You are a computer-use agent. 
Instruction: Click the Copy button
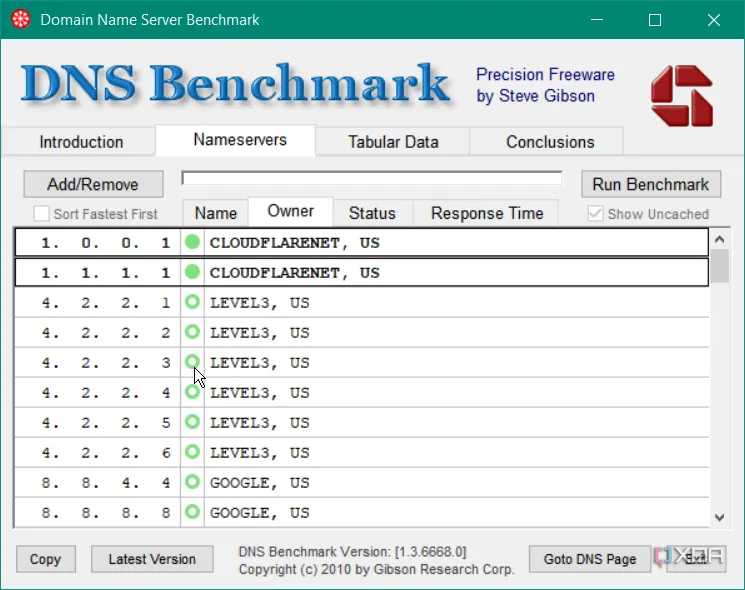(46, 559)
